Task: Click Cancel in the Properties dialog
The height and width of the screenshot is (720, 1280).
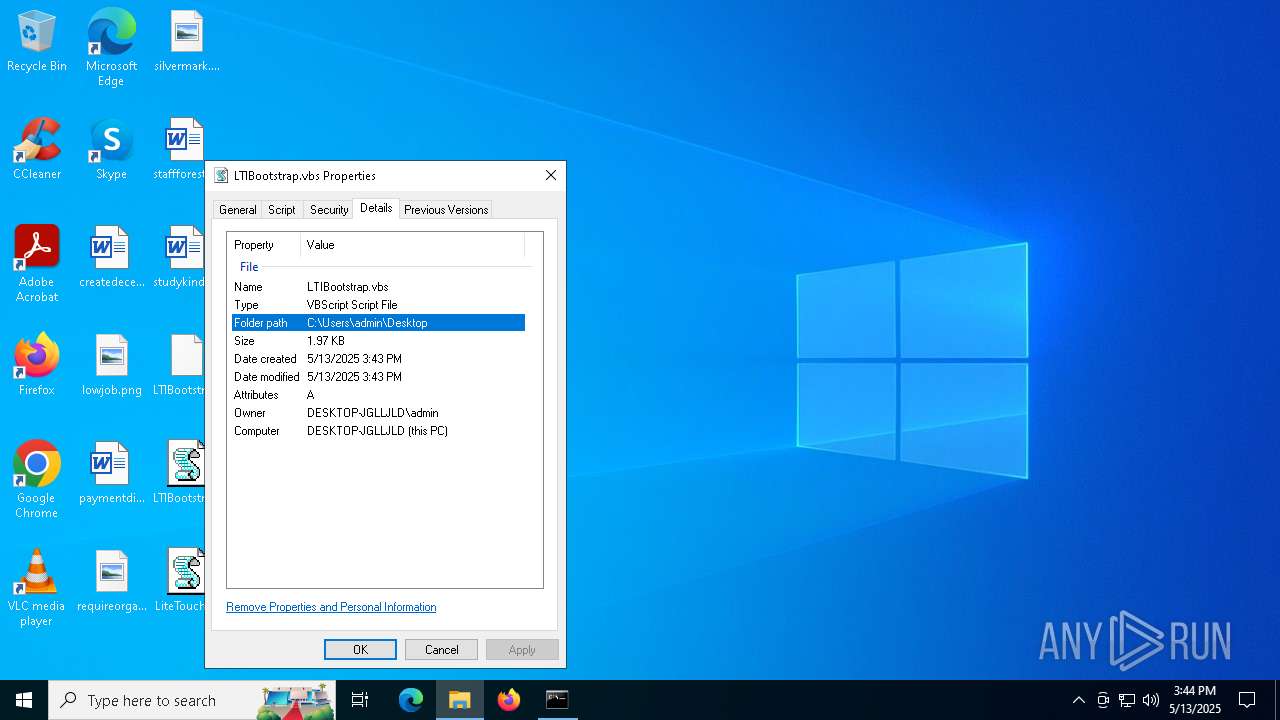Action: 441,650
